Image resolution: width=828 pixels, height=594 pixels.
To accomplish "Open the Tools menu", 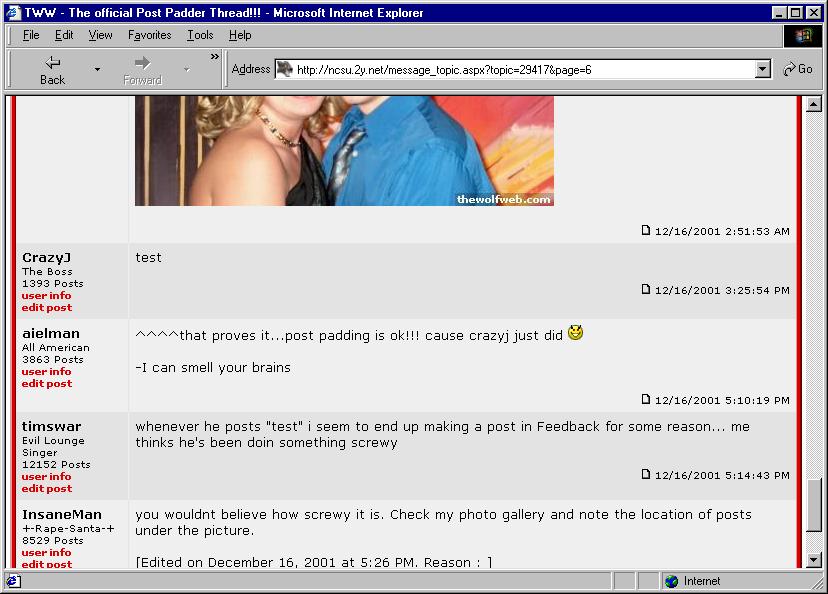I will (200, 35).
